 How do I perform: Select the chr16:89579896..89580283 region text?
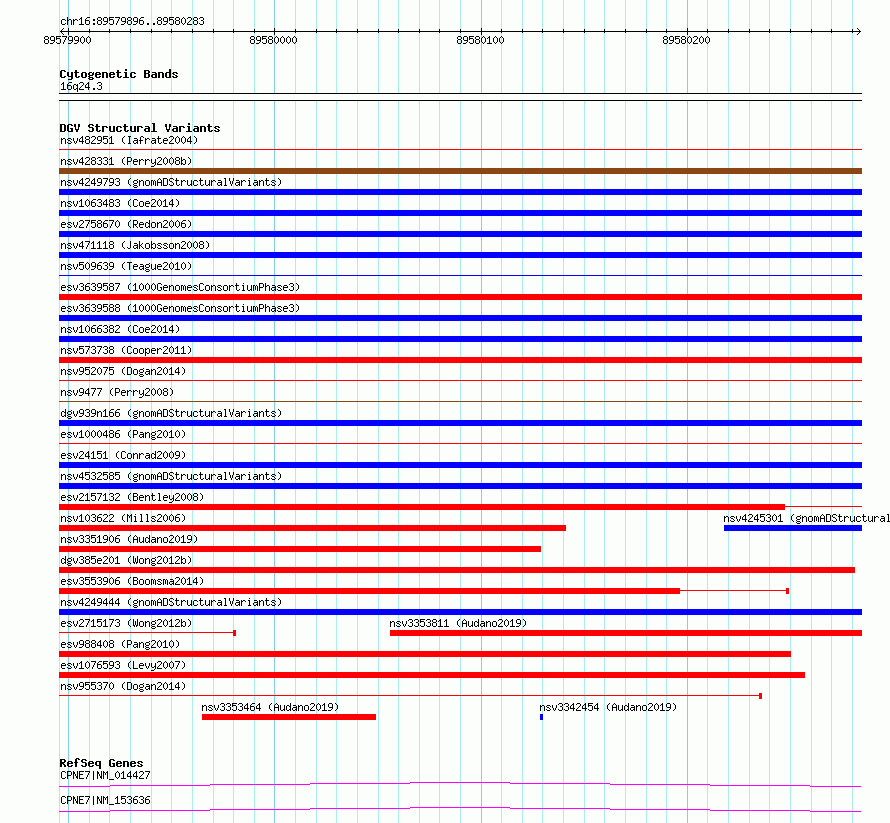tap(132, 22)
